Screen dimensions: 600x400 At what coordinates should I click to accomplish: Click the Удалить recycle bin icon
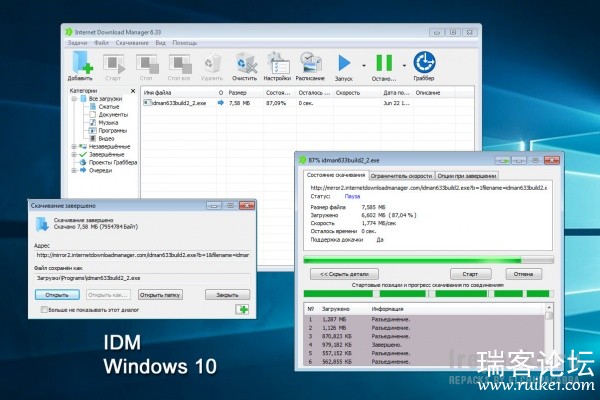coord(212,64)
